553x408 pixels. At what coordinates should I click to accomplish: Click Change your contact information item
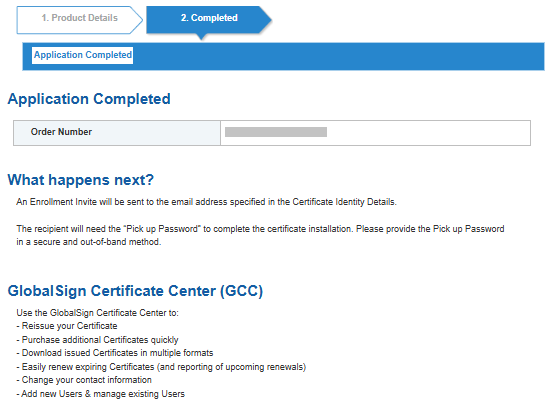(84, 380)
